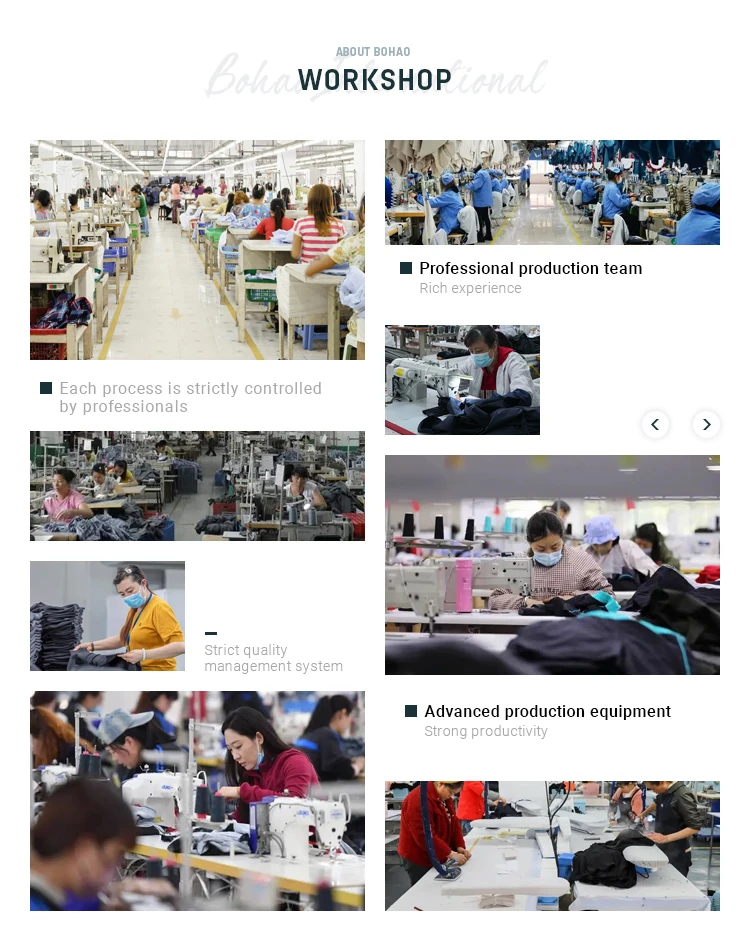750x942 pixels.
Task: Click the square bullet beside Advanced production equipment
Action: tap(411, 711)
